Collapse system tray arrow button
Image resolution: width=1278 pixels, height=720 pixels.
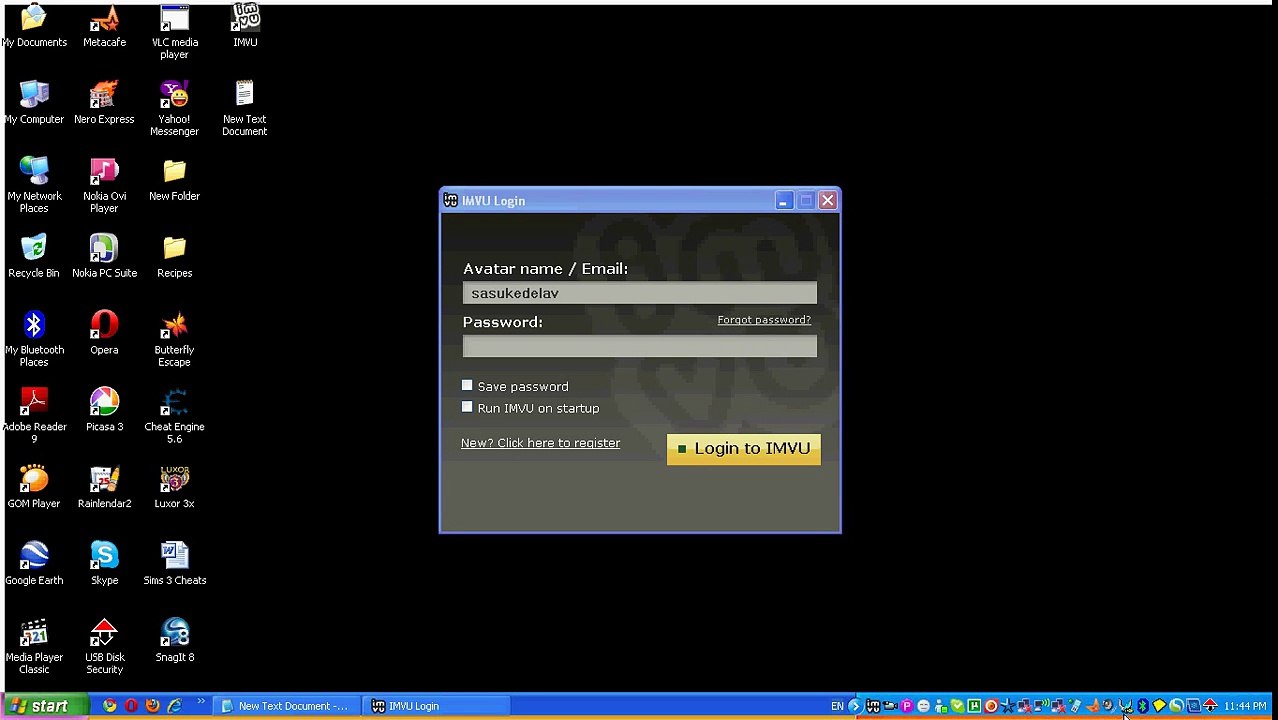[854, 706]
